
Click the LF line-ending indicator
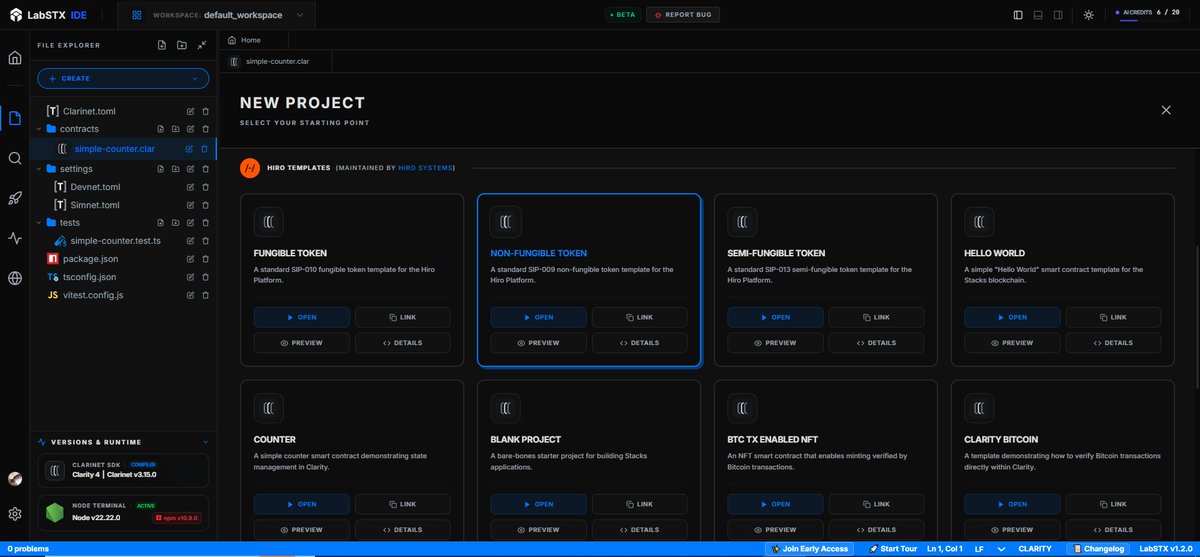pyautogui.click(x=979, y=549)
